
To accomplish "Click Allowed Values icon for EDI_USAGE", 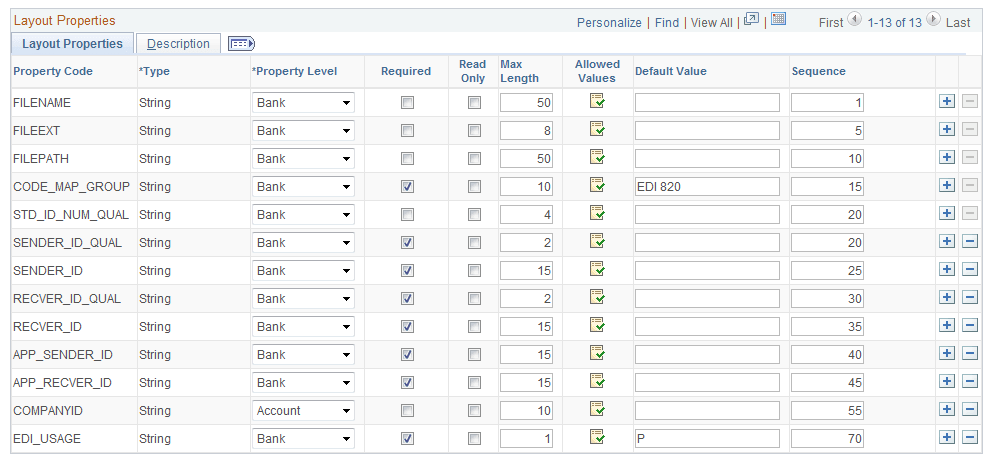I will [597, 437].
